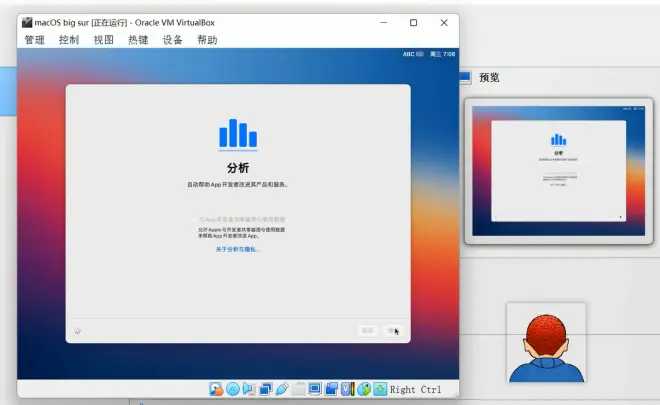The height and width of the screenshot is (405, 660).
Task: Click the VirtualBox window title icon
Action: click(27, 22)
